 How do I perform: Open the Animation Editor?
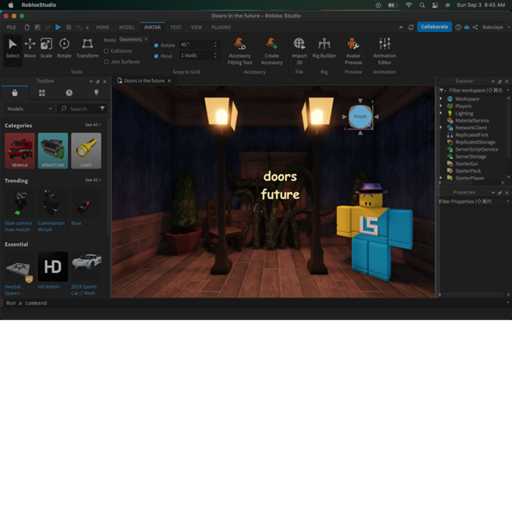(384, 51)
